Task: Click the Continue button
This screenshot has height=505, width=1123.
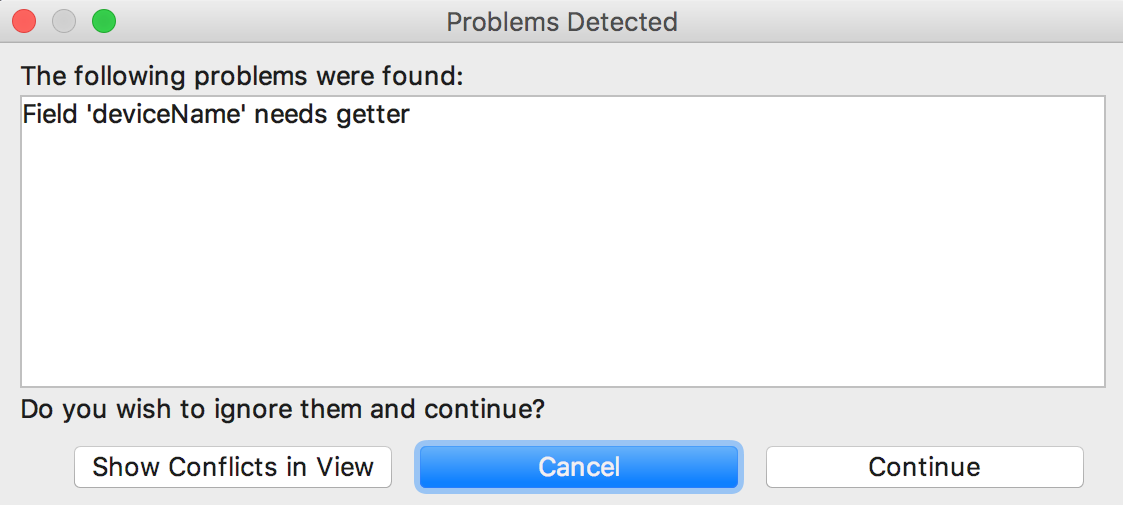Action: 924,467
